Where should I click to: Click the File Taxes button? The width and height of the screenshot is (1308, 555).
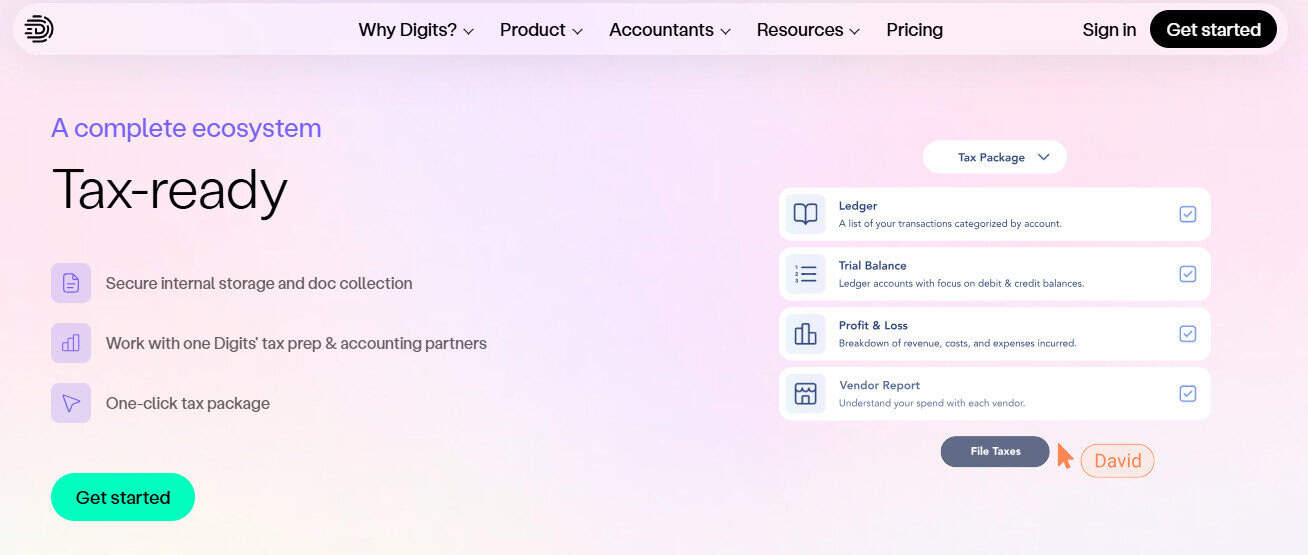pyautogui.click(x=995, y=451)
